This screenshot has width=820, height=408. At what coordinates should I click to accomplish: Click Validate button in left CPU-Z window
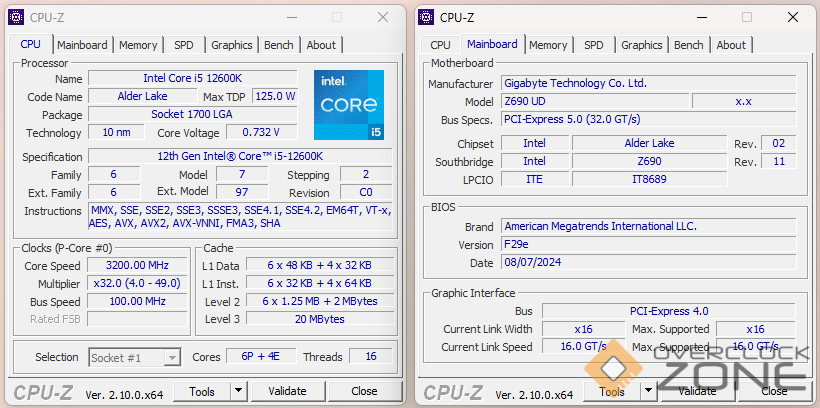pos(287,391)
